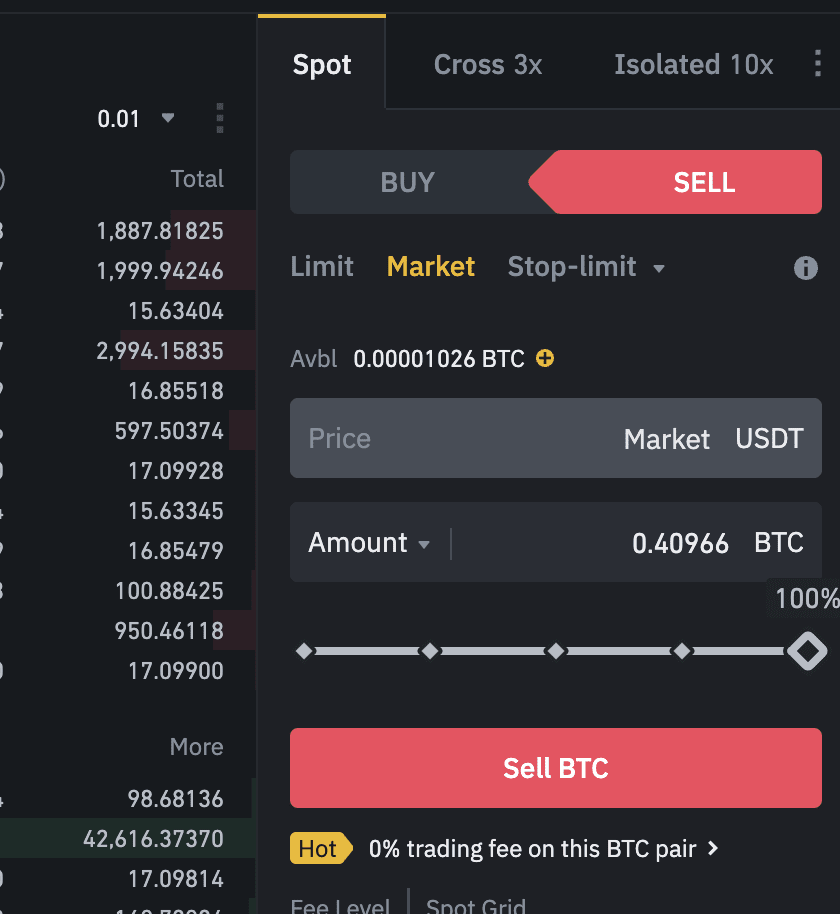Open the three-dot menu beside Isolated 10x
Viewport: 840px width, 914px height.
coord(818,65)
